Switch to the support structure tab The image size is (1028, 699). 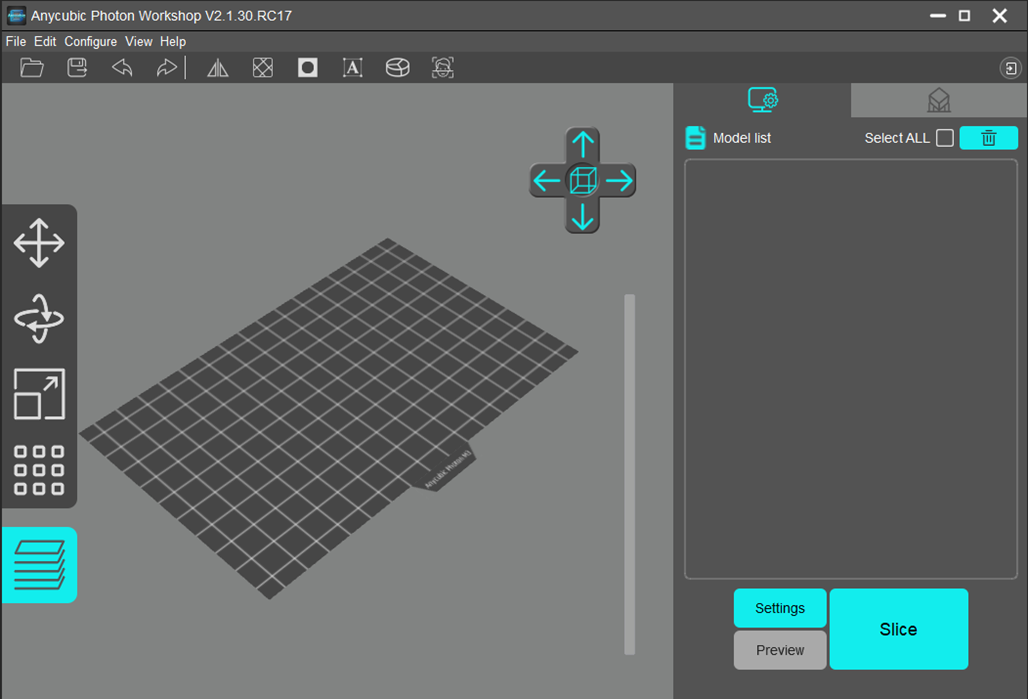click(939, 100)
